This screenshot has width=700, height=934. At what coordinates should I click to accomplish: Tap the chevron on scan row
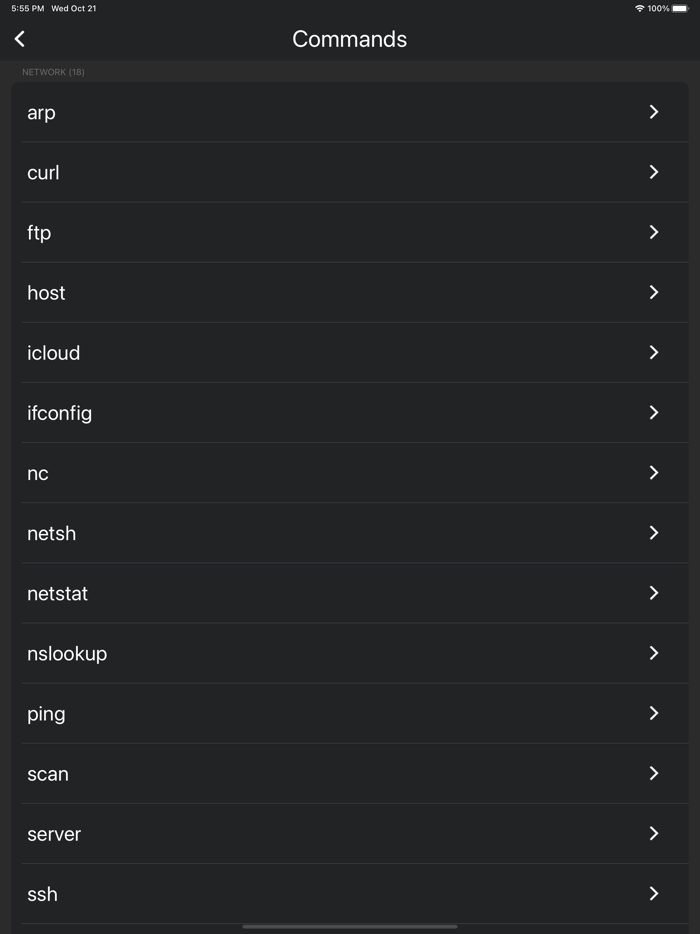pos(654,773)
